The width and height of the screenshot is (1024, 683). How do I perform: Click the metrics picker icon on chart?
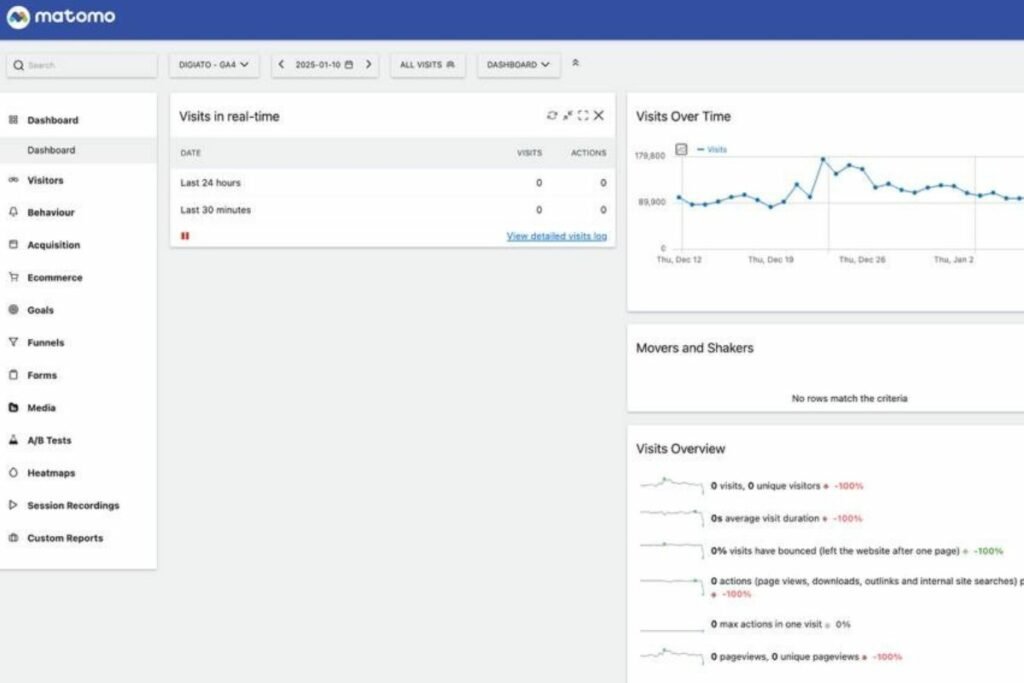point(681,149)
